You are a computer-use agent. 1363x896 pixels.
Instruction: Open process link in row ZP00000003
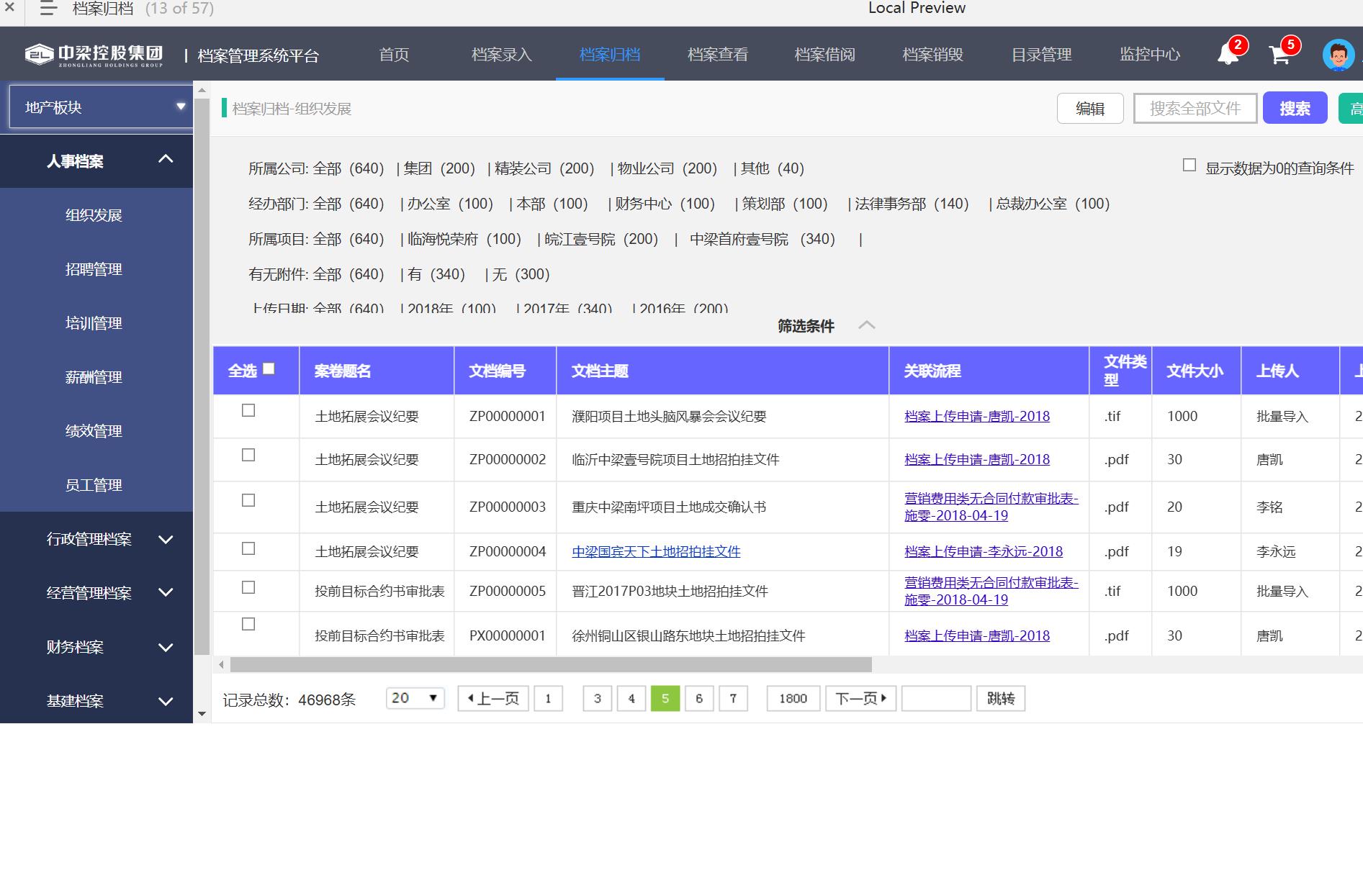(x=991, y=507)
